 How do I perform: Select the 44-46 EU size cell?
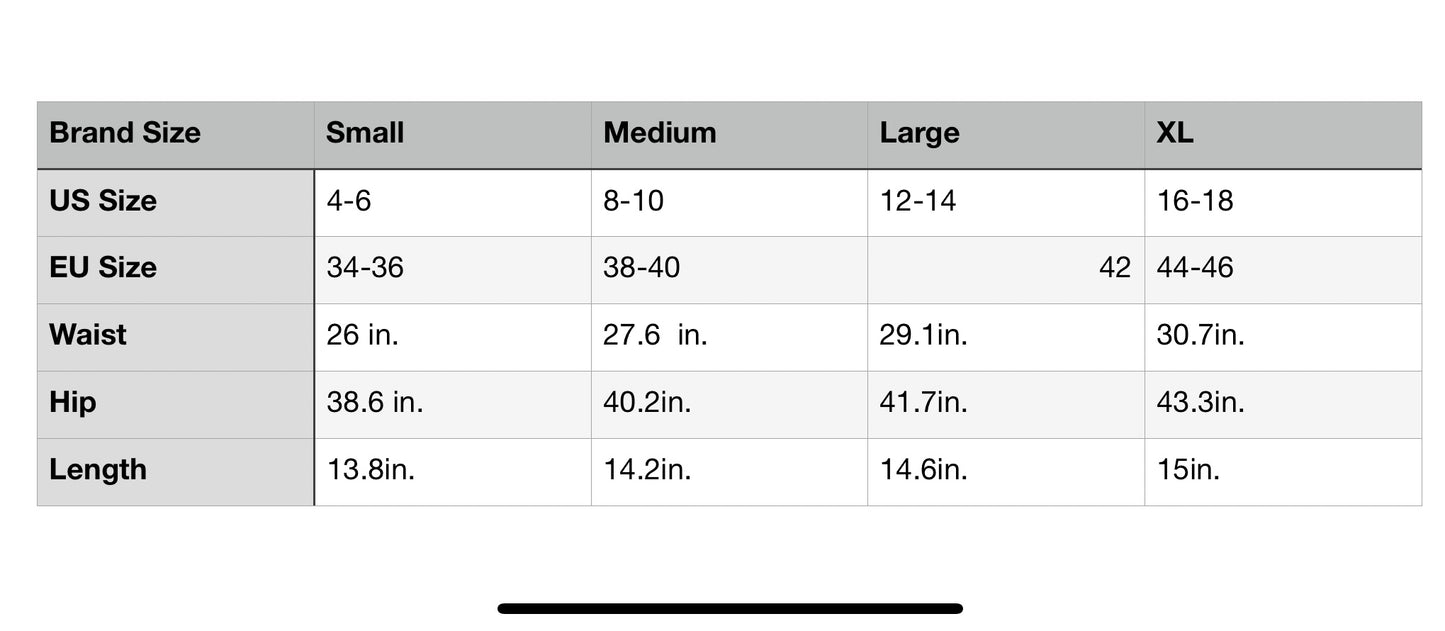click(1283, 270)
